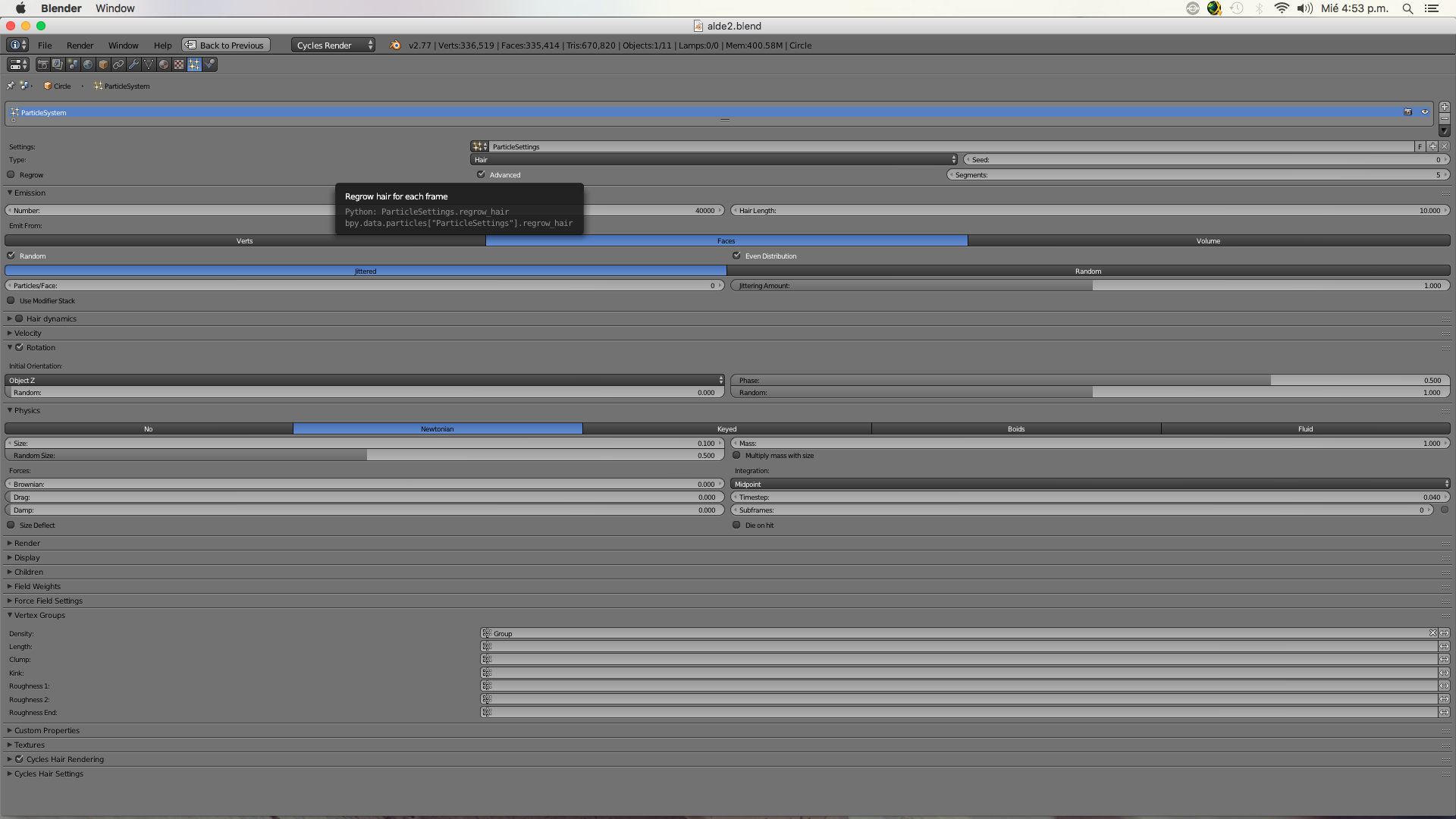Enable the Die on hit option
Viewport: 1456px width, 819px height.
736,525
